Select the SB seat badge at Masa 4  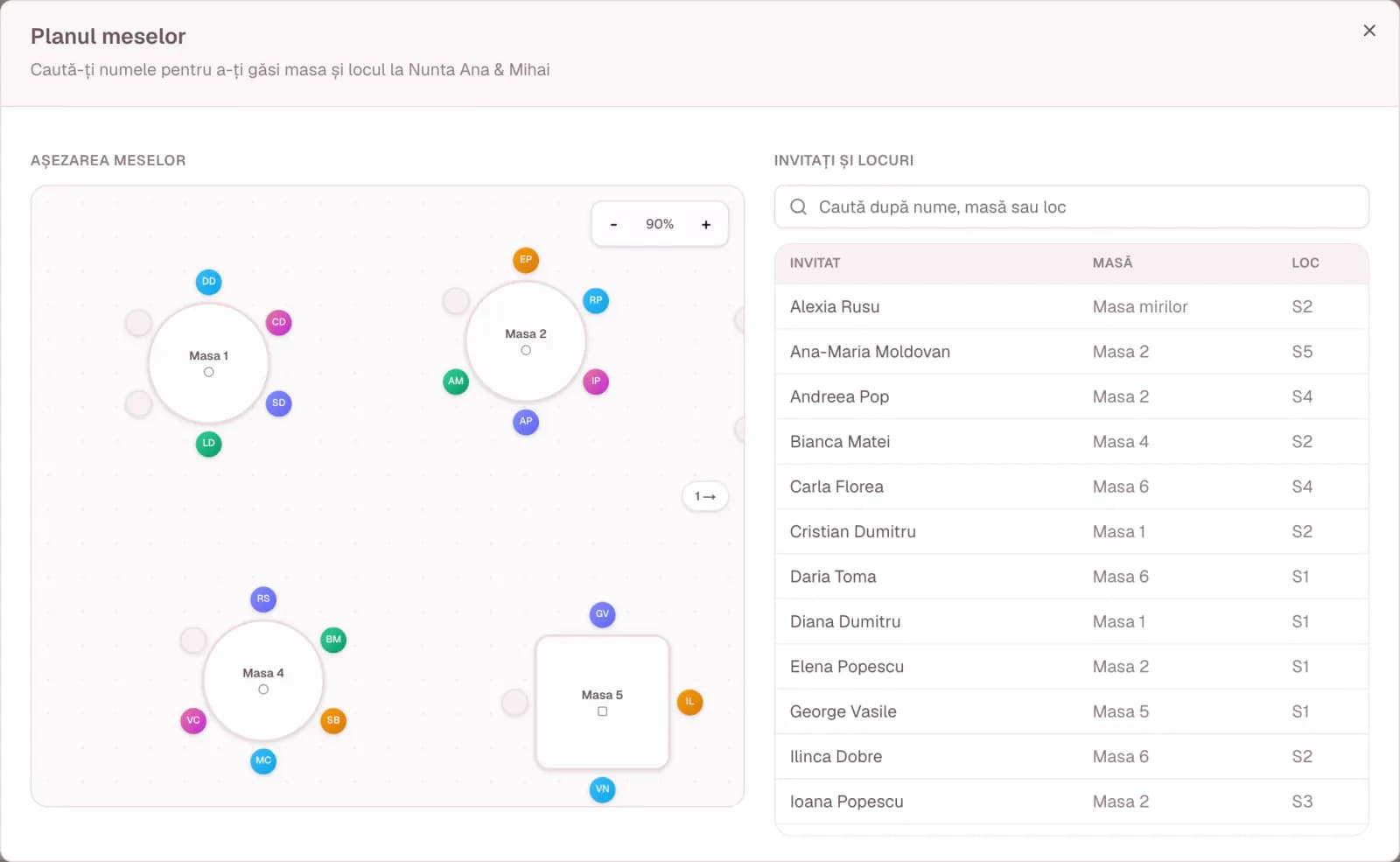pos(333,721)
